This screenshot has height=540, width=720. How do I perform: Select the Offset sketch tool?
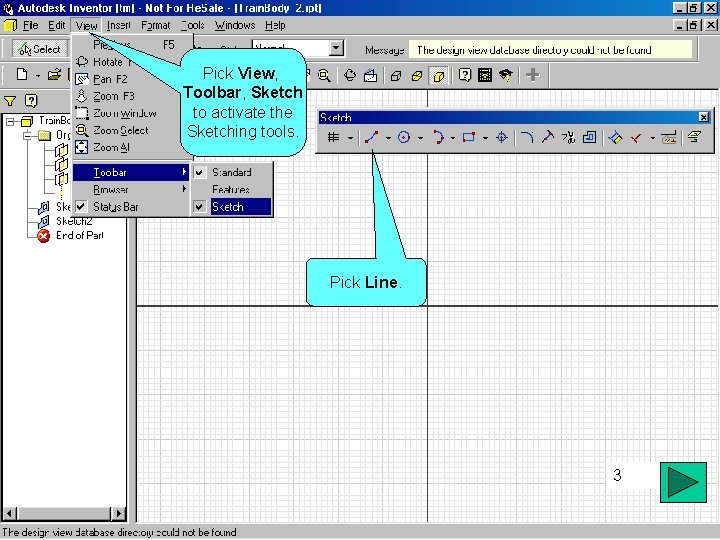(589, 137)
